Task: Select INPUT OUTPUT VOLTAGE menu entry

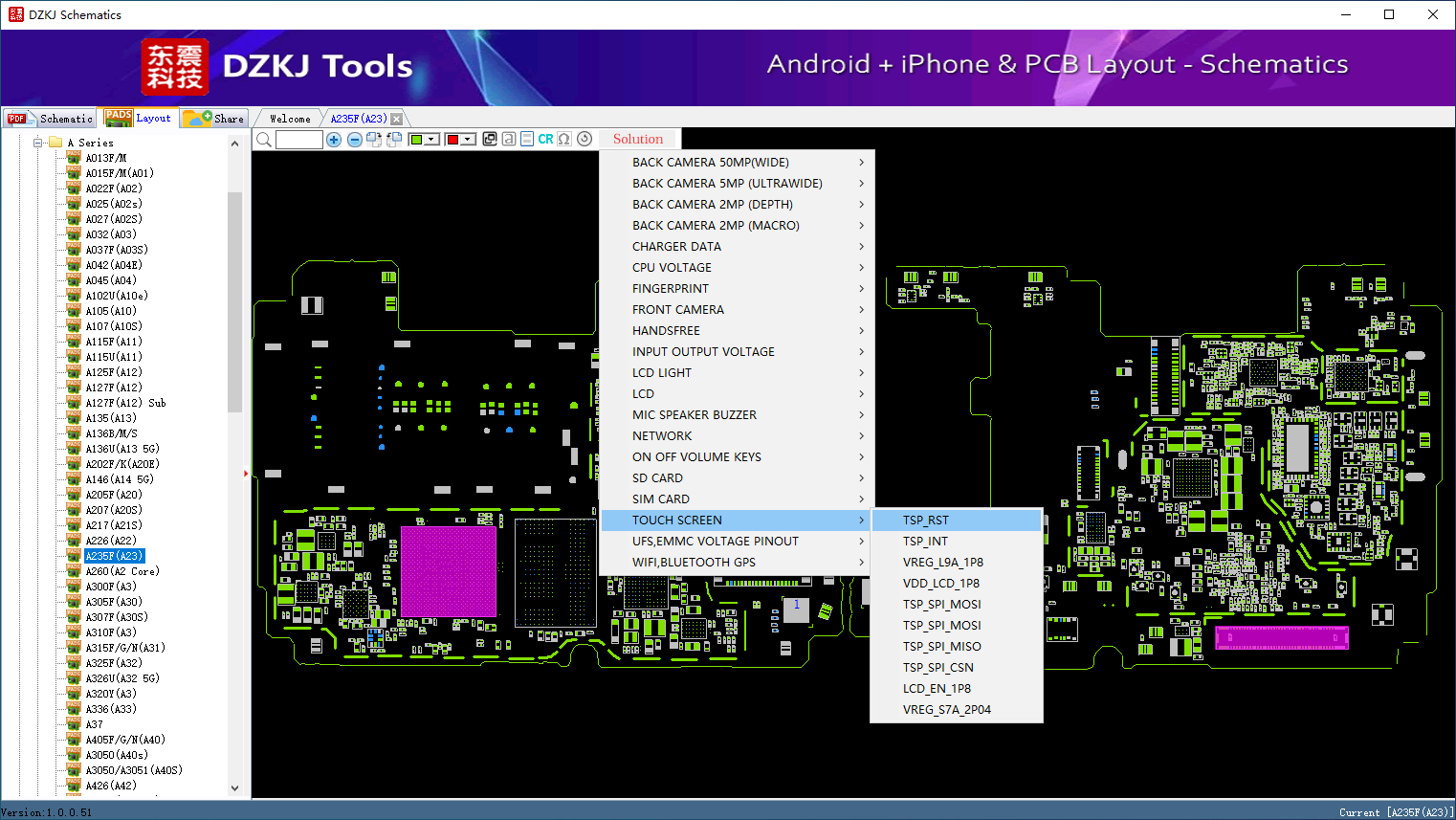Action: [734, 352]
